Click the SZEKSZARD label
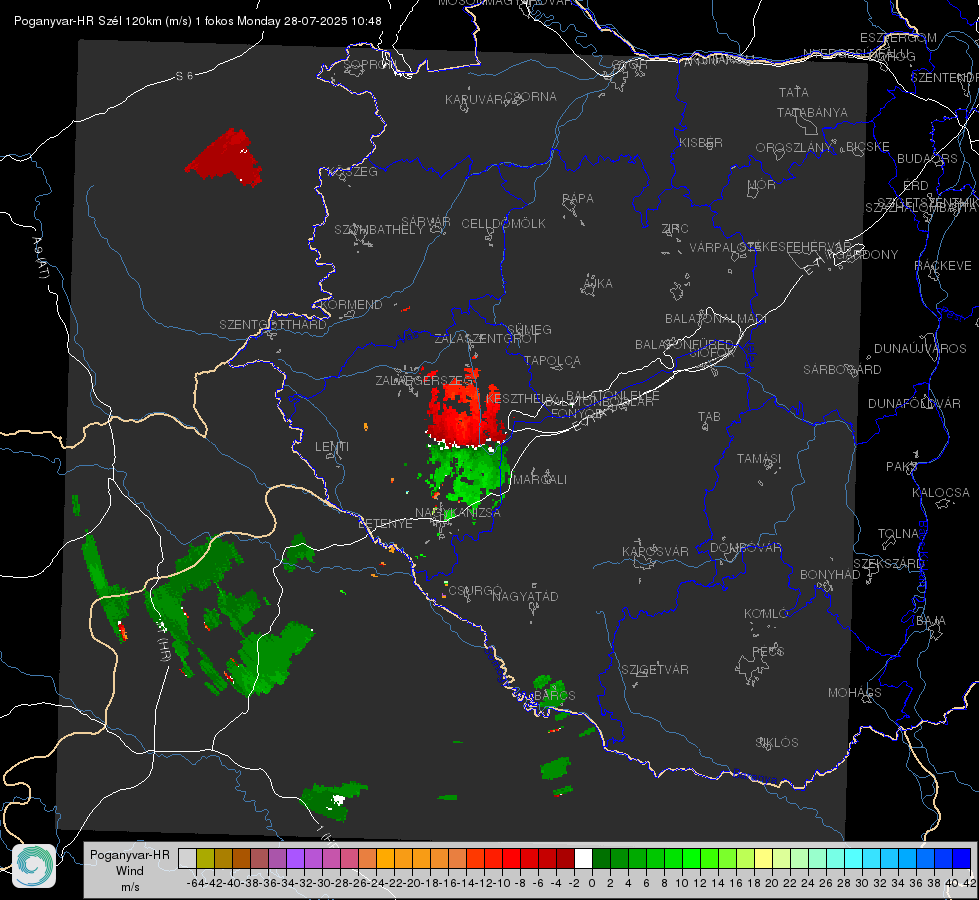This screenshot has height=900, width=979. coord(888,564)
